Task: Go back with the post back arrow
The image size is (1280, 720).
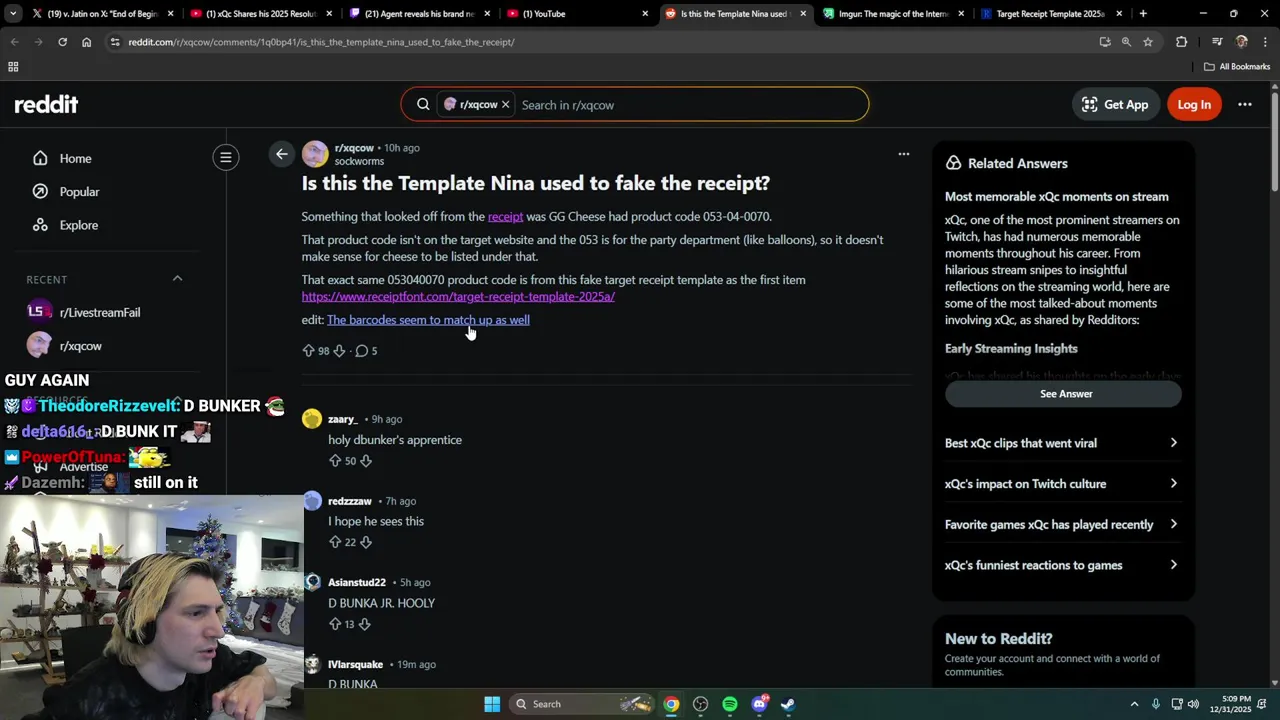Action: tap(282, 154)
